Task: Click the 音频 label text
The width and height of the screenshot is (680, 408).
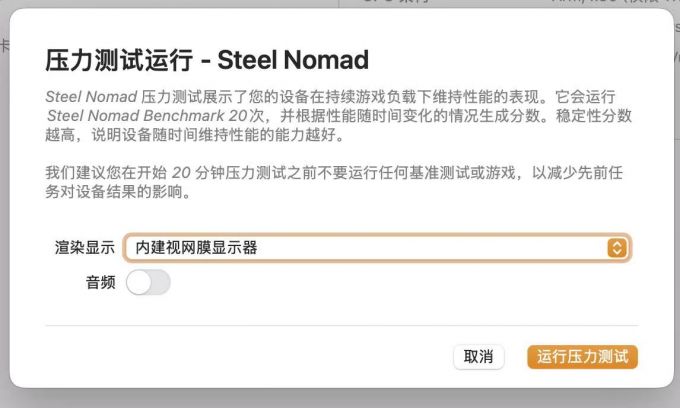Action: [x=100, y=283]
